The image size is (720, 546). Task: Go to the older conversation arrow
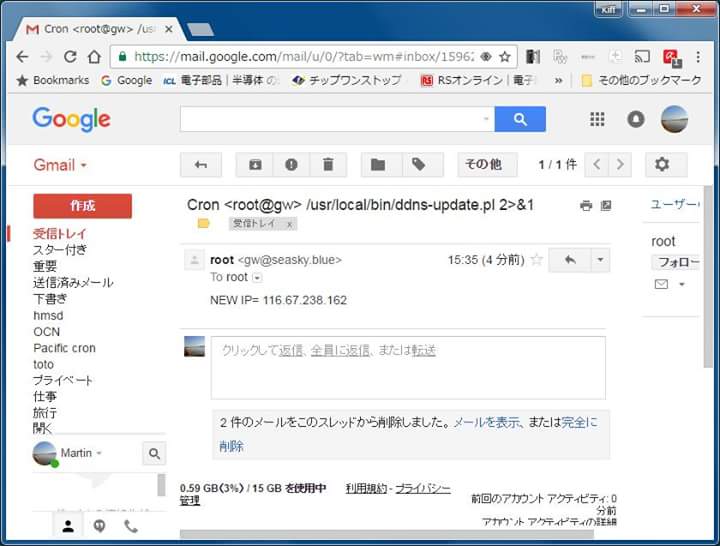pyautogui.click(x=620, y=164)
